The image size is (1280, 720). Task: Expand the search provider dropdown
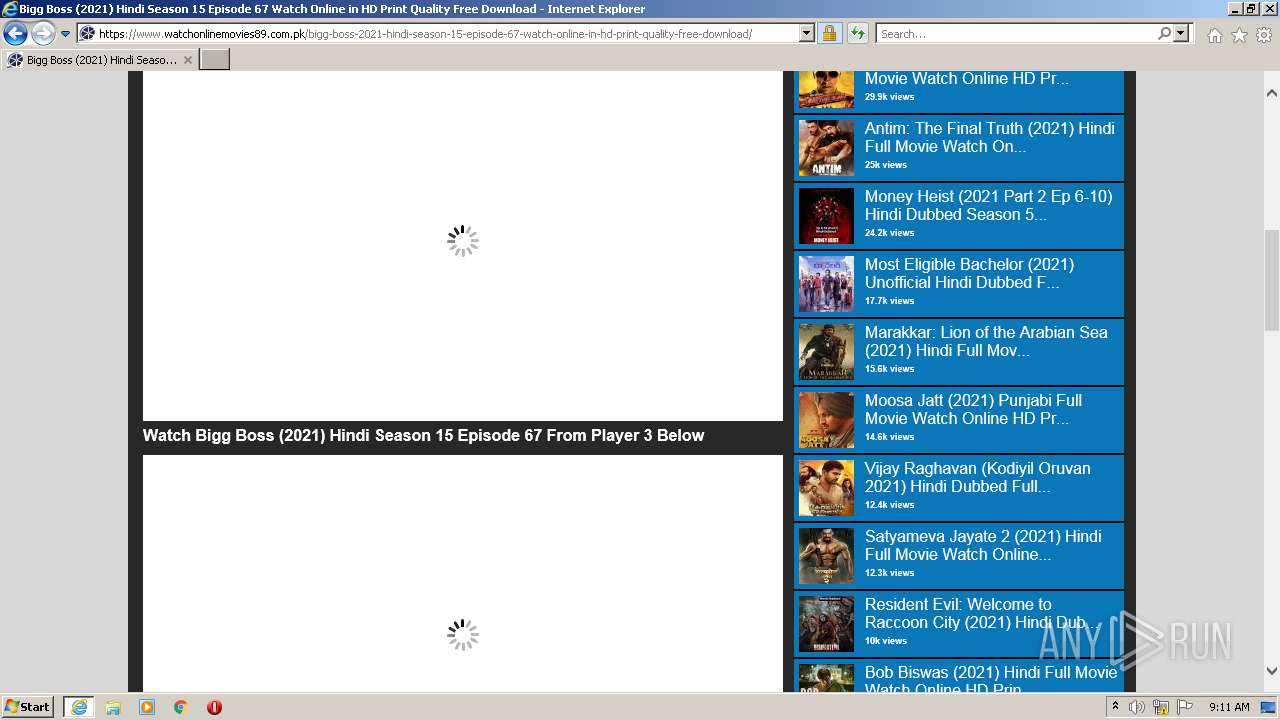click(x=1182, y=34)
